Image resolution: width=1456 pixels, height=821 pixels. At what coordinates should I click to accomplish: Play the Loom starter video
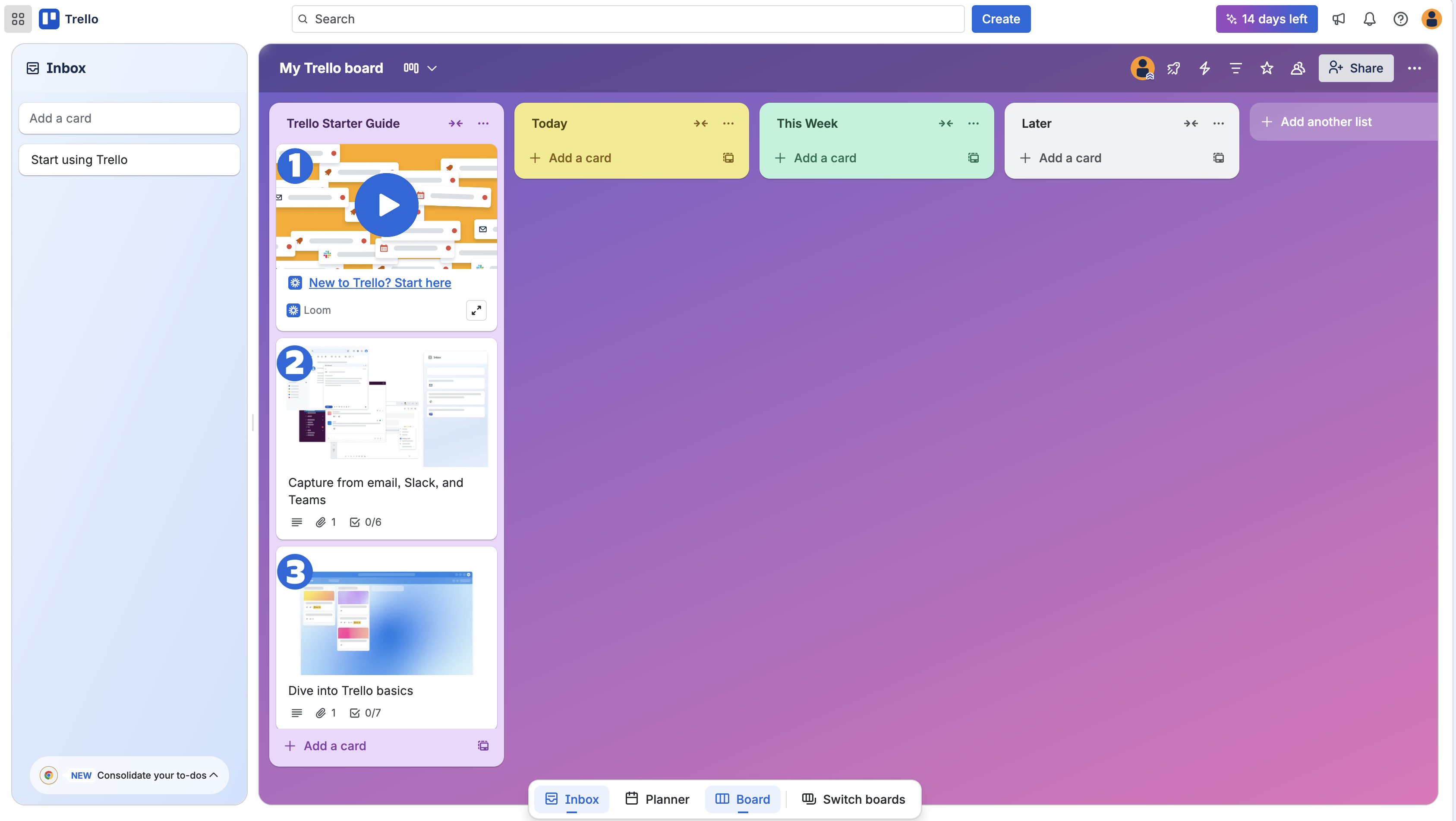click(387, 205)
